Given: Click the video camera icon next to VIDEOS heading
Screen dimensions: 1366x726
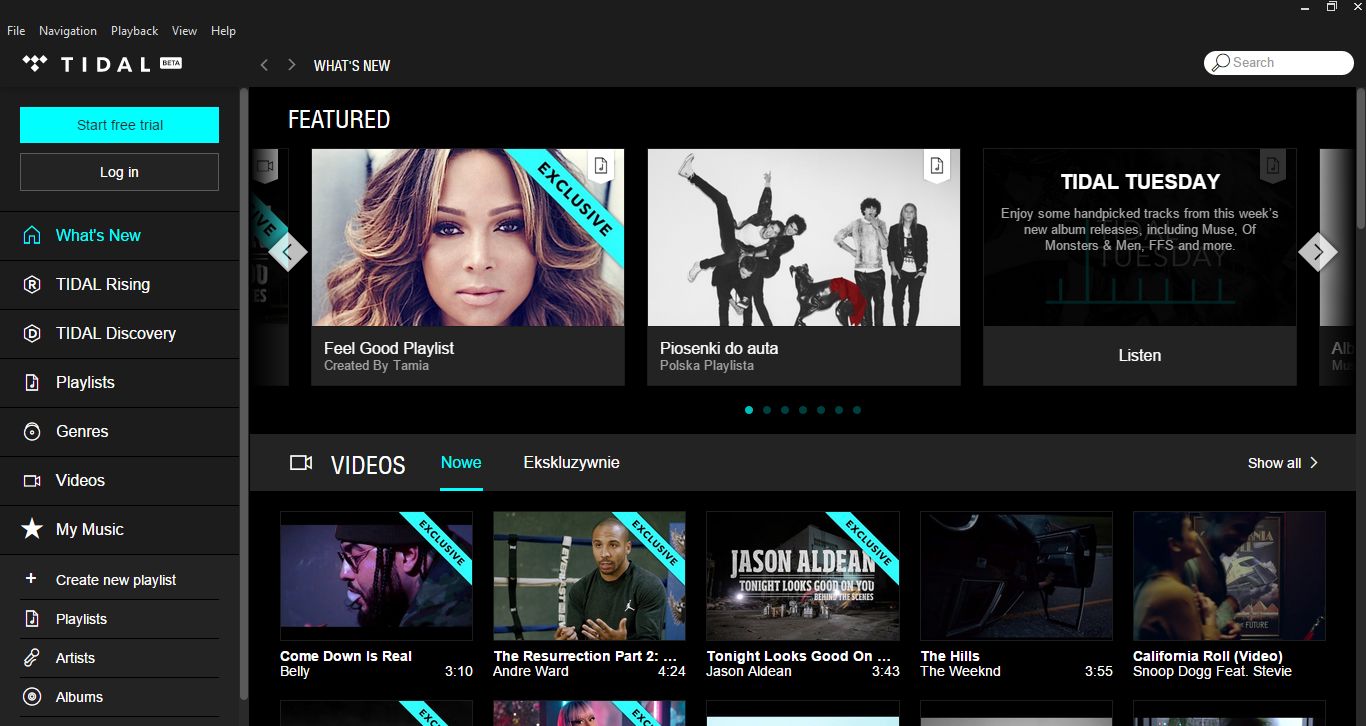Looking at the screenshot, I should point(301,463).
